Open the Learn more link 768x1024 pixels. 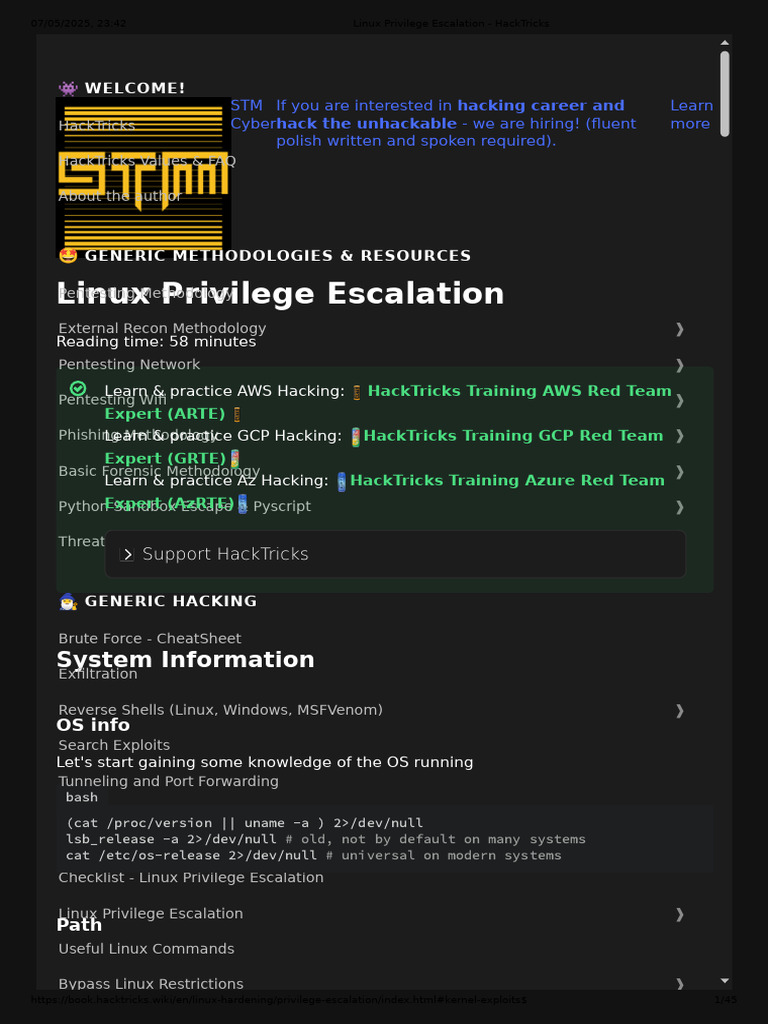pyautogui.click(x=691, y=114)
